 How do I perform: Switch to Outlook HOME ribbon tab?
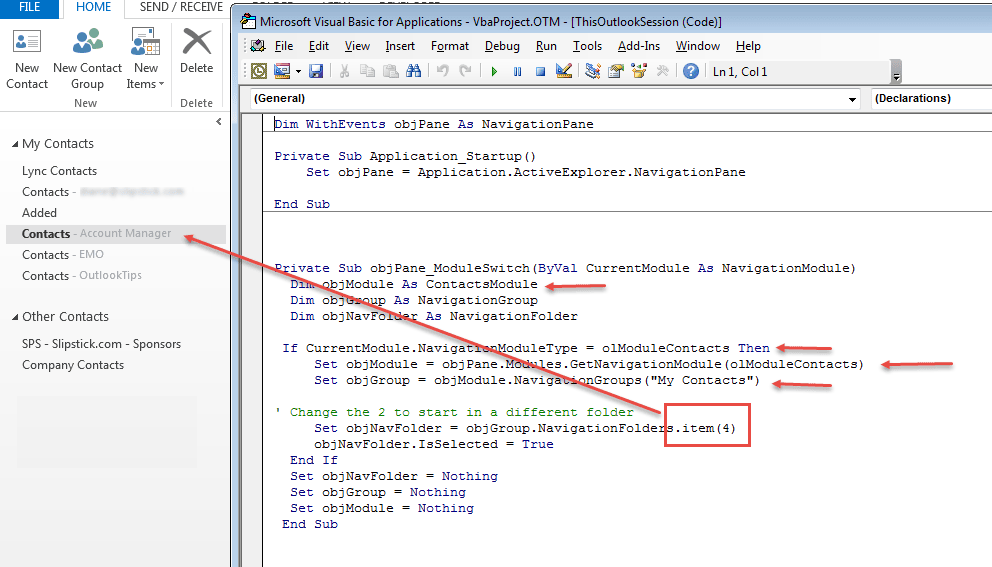[x=93, y=8]
